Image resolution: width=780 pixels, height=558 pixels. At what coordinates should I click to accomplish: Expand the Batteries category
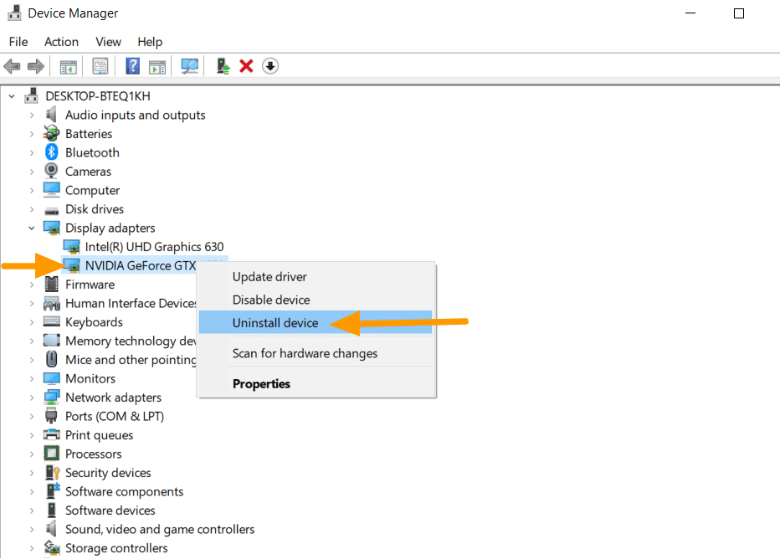click(31, 134)
